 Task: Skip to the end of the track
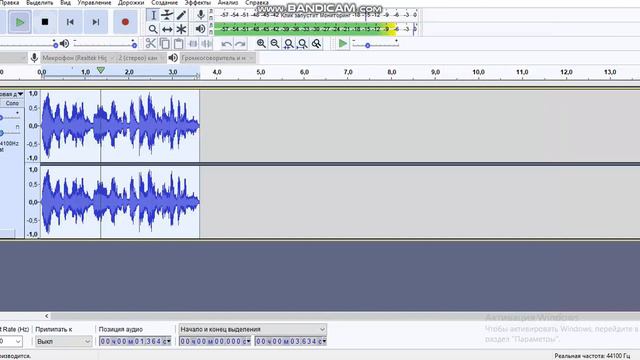click(x=96, y=22)
